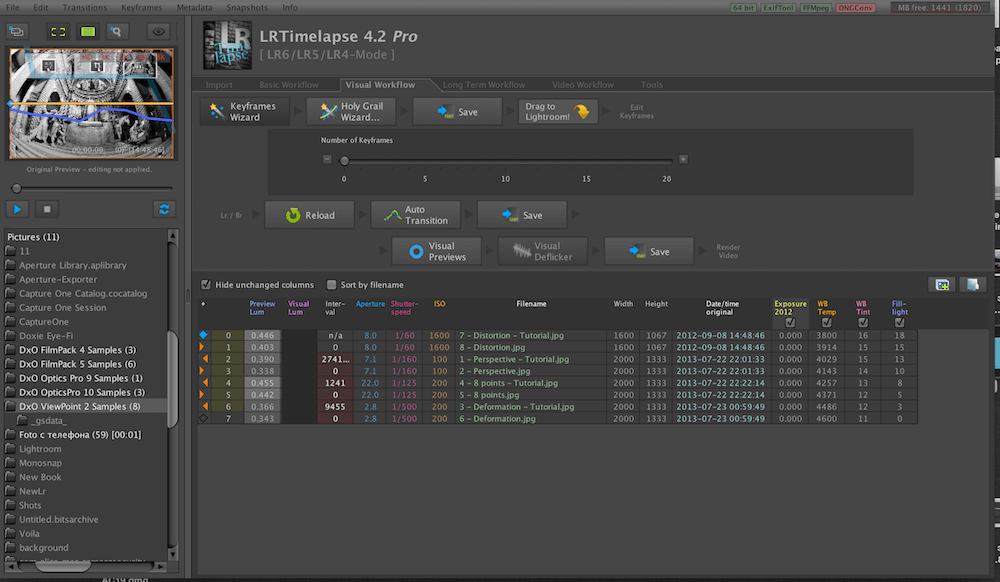Click the LRTimelapse logo image
1000x582 pixels.
[227, 45]
